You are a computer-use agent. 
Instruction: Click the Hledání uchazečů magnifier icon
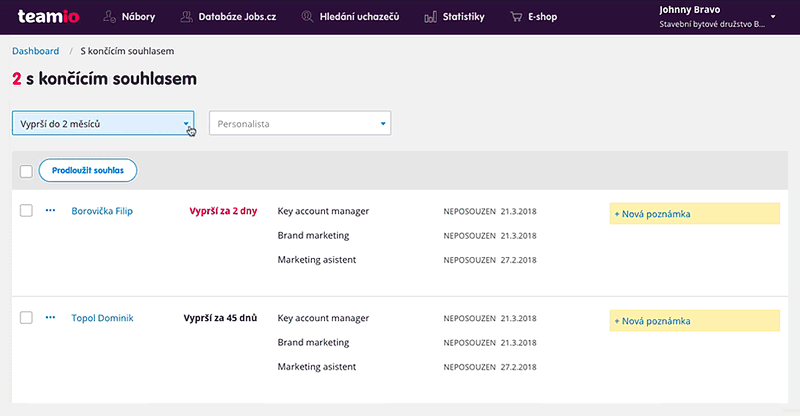(307, 16)
